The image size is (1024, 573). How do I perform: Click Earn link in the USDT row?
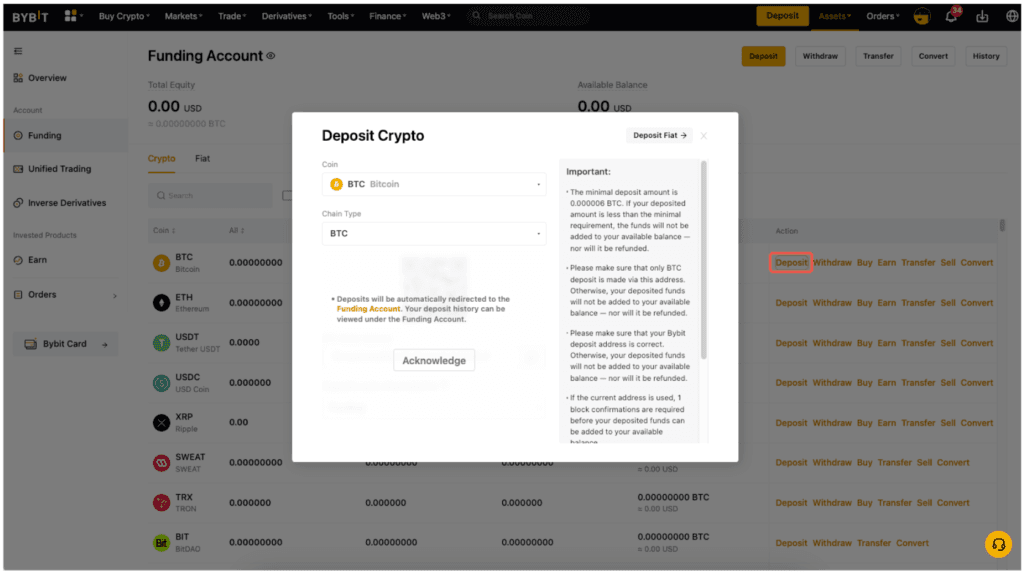click(x=886, y=343)
